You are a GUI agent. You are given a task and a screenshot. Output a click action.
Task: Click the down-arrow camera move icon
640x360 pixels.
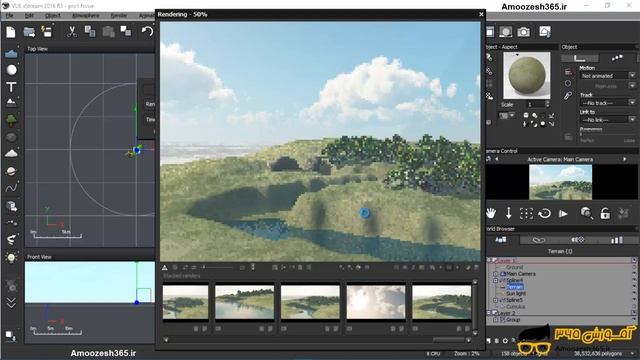click(509, 213)
